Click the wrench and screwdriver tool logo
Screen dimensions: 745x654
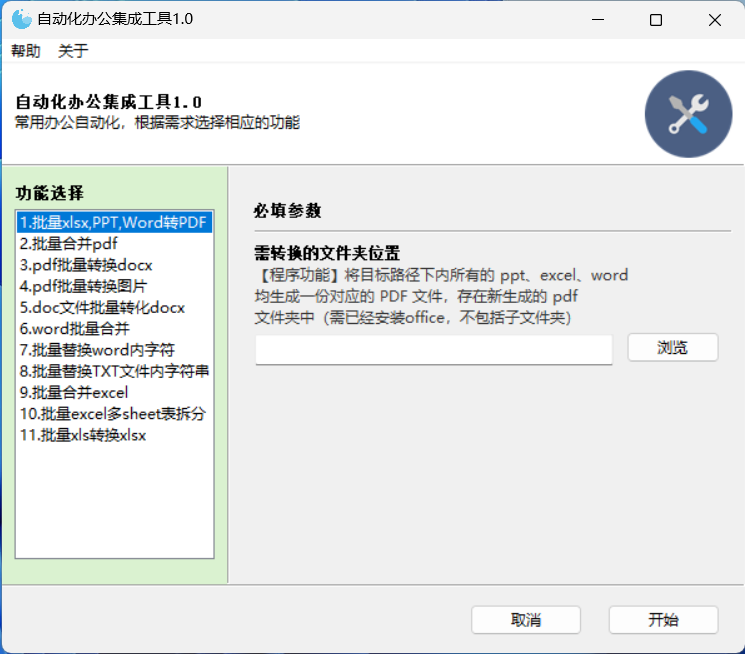688,114
